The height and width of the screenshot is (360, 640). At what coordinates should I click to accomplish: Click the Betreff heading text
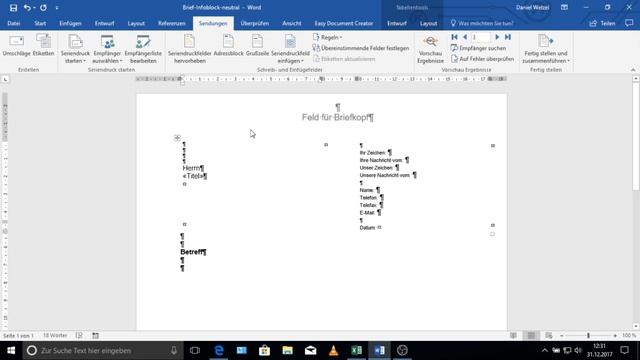click(x=191, y=252)
